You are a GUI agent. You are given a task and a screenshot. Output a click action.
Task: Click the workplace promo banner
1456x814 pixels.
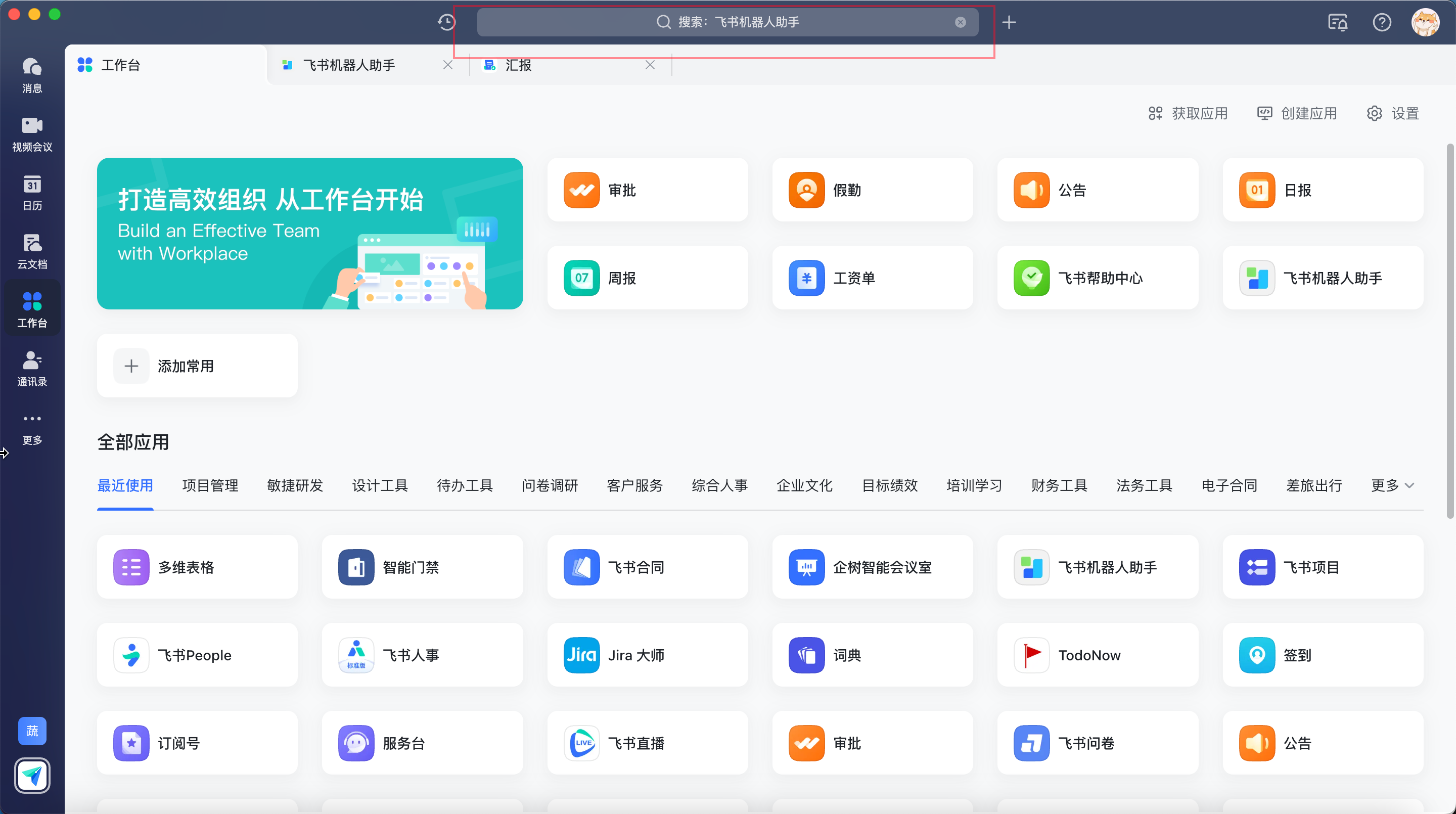click(x=310, y=234)
